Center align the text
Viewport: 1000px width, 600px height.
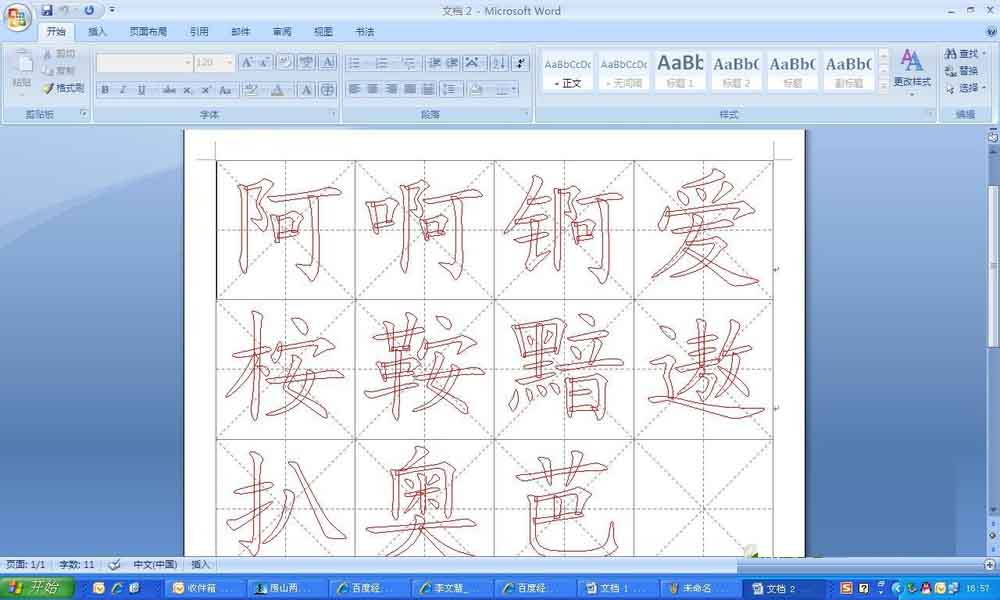[x=373, y=90]
